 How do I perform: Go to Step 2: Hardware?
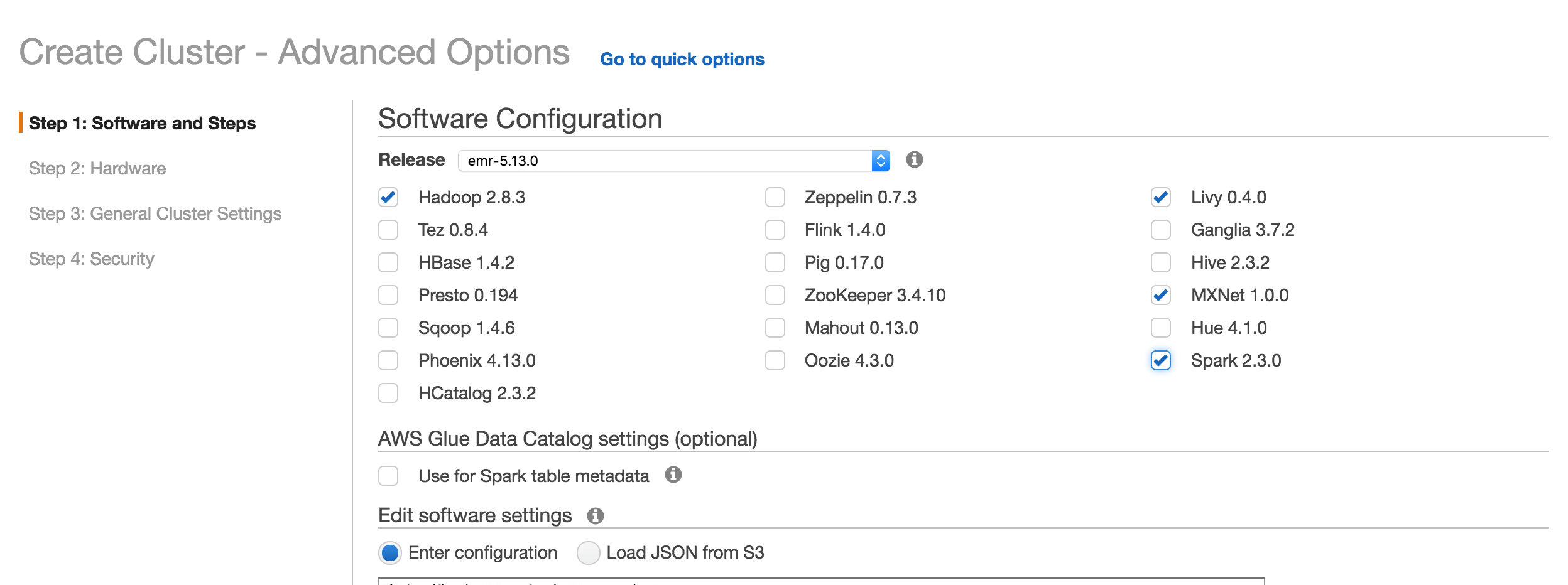[97, 168]
